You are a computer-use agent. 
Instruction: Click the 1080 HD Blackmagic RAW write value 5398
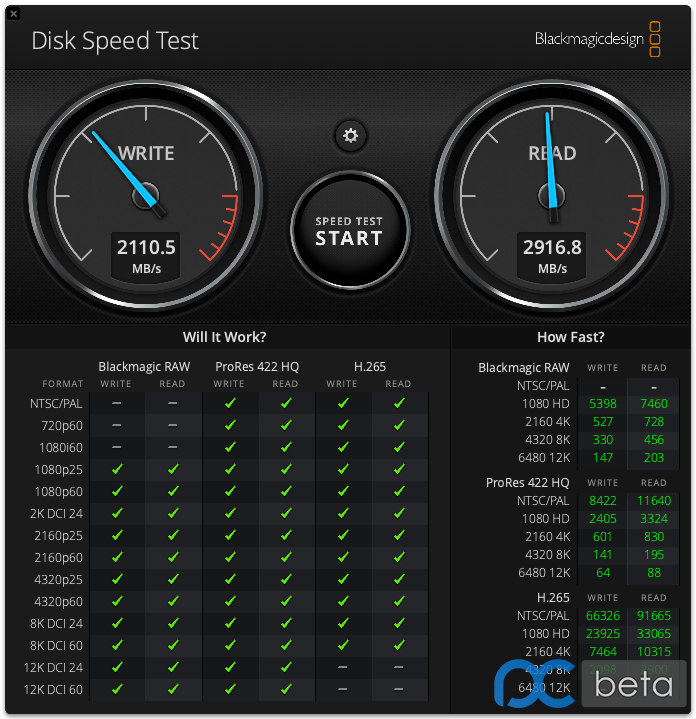[602, 404]
